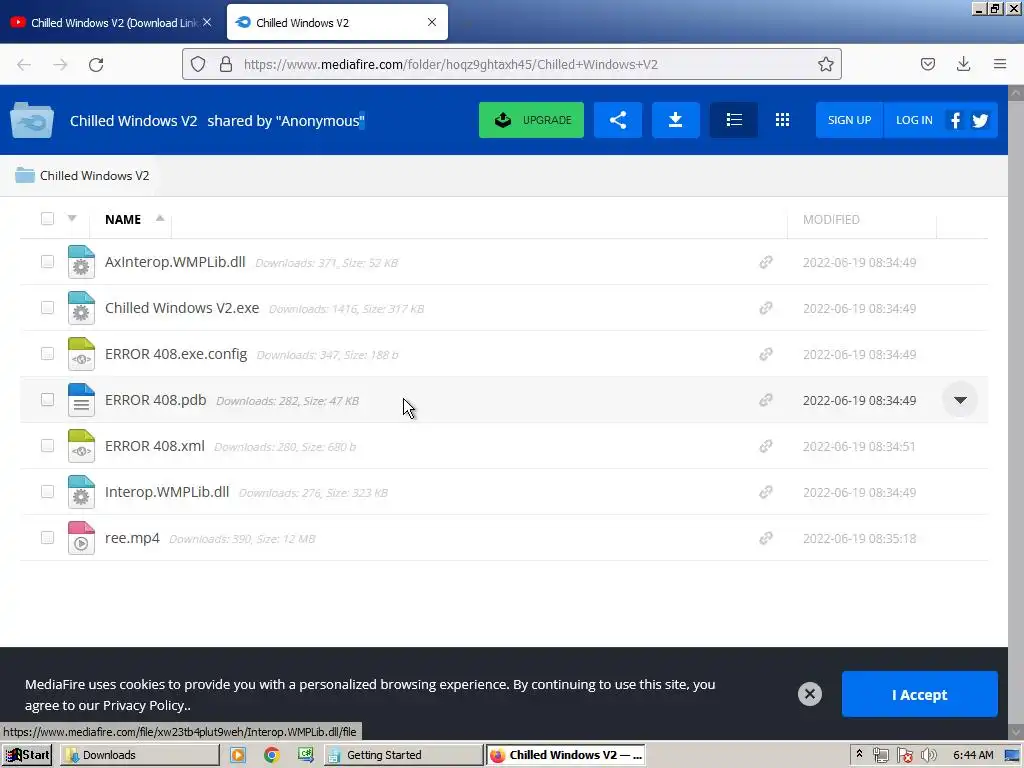Viewport: 1024px width, 768px height.
Task: Open Getting Started taskbar window
Action: tap(404, 755)
